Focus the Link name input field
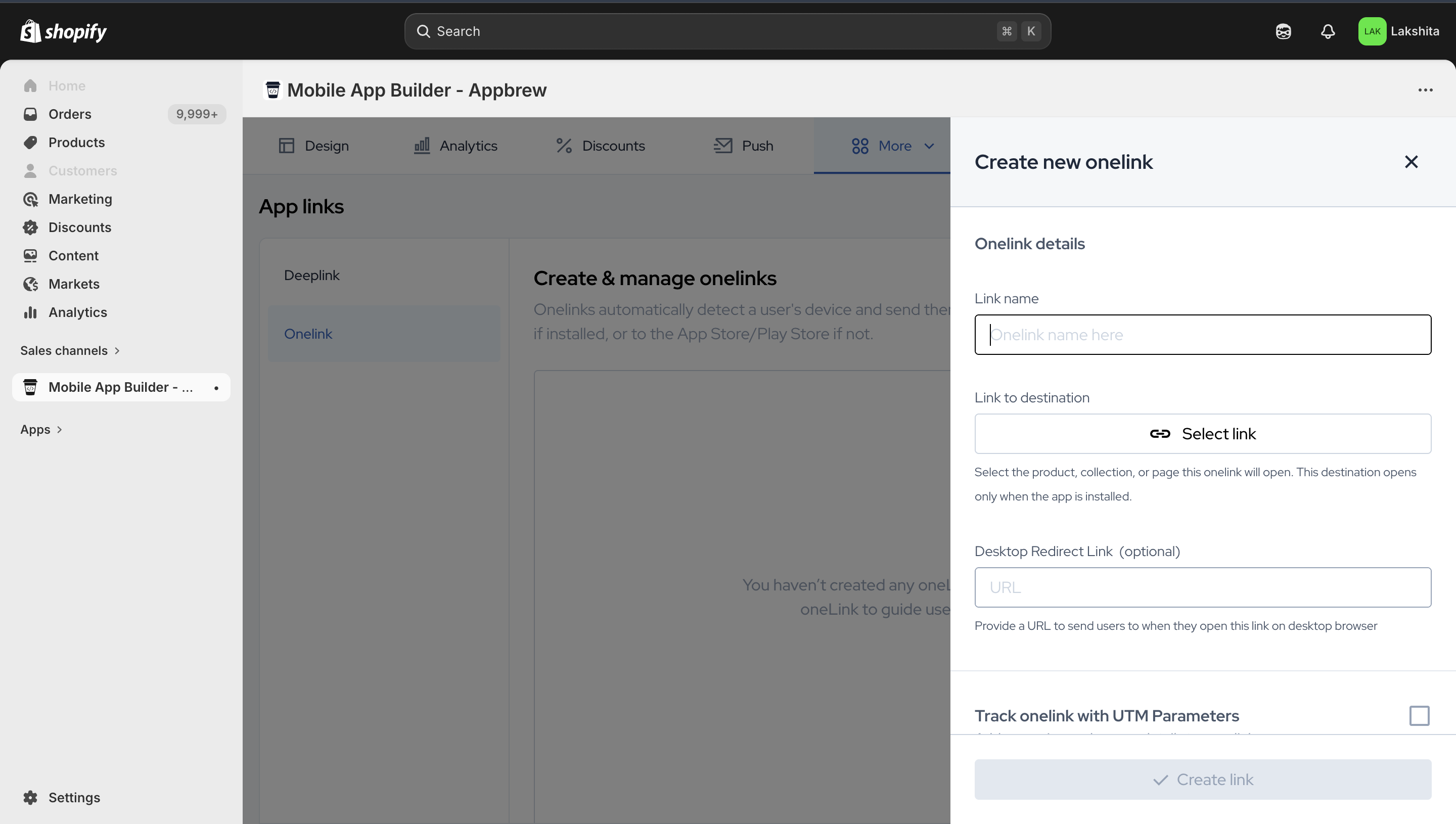This screenshot has height=824, width=1456. pos(1203,335)
